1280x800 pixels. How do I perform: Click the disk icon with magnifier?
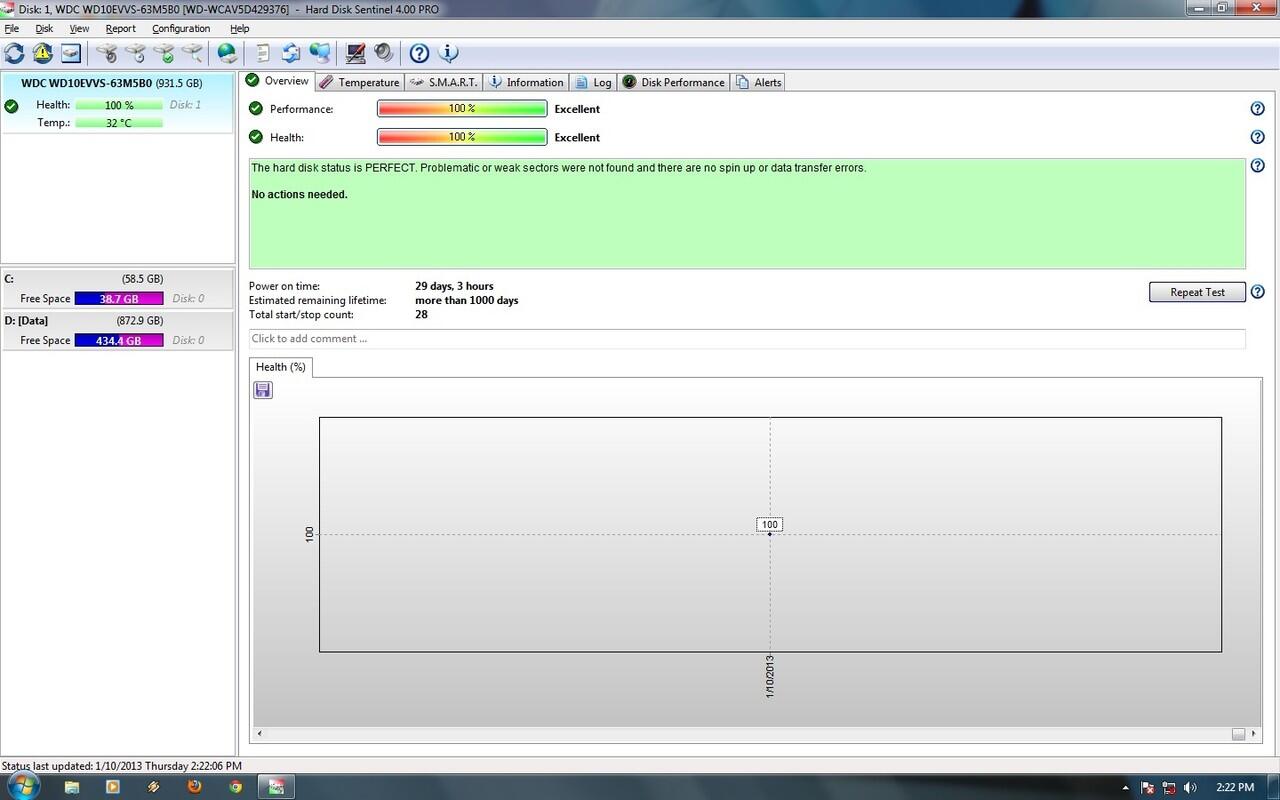tap(192, 53)
